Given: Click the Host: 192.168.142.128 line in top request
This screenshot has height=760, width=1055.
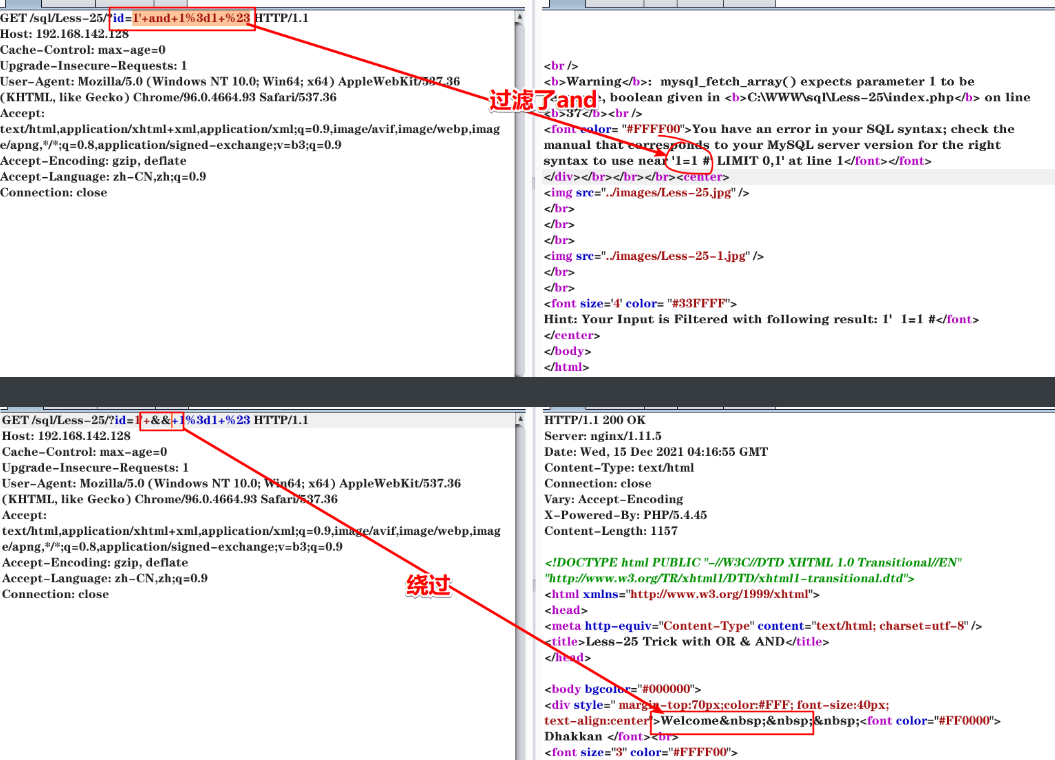Looking at the screenshot, I should 66,34.
